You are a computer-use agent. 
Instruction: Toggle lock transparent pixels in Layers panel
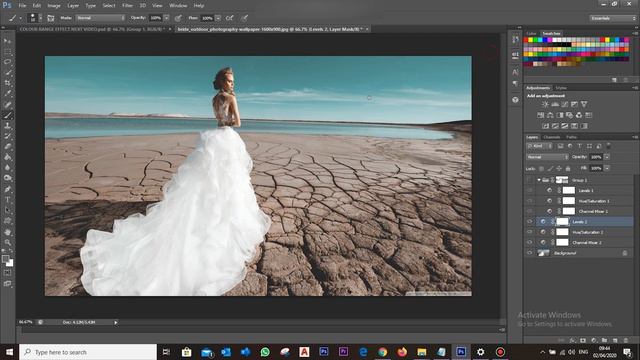[x=542, y=168]
